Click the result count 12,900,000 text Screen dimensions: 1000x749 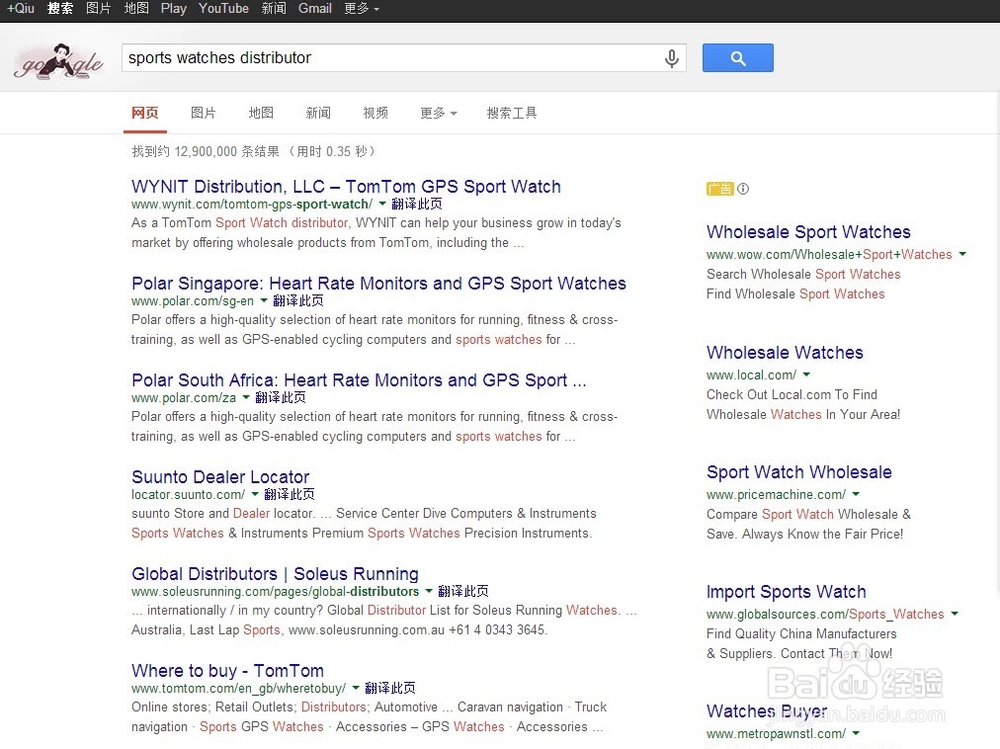click(x=205, y=152)
